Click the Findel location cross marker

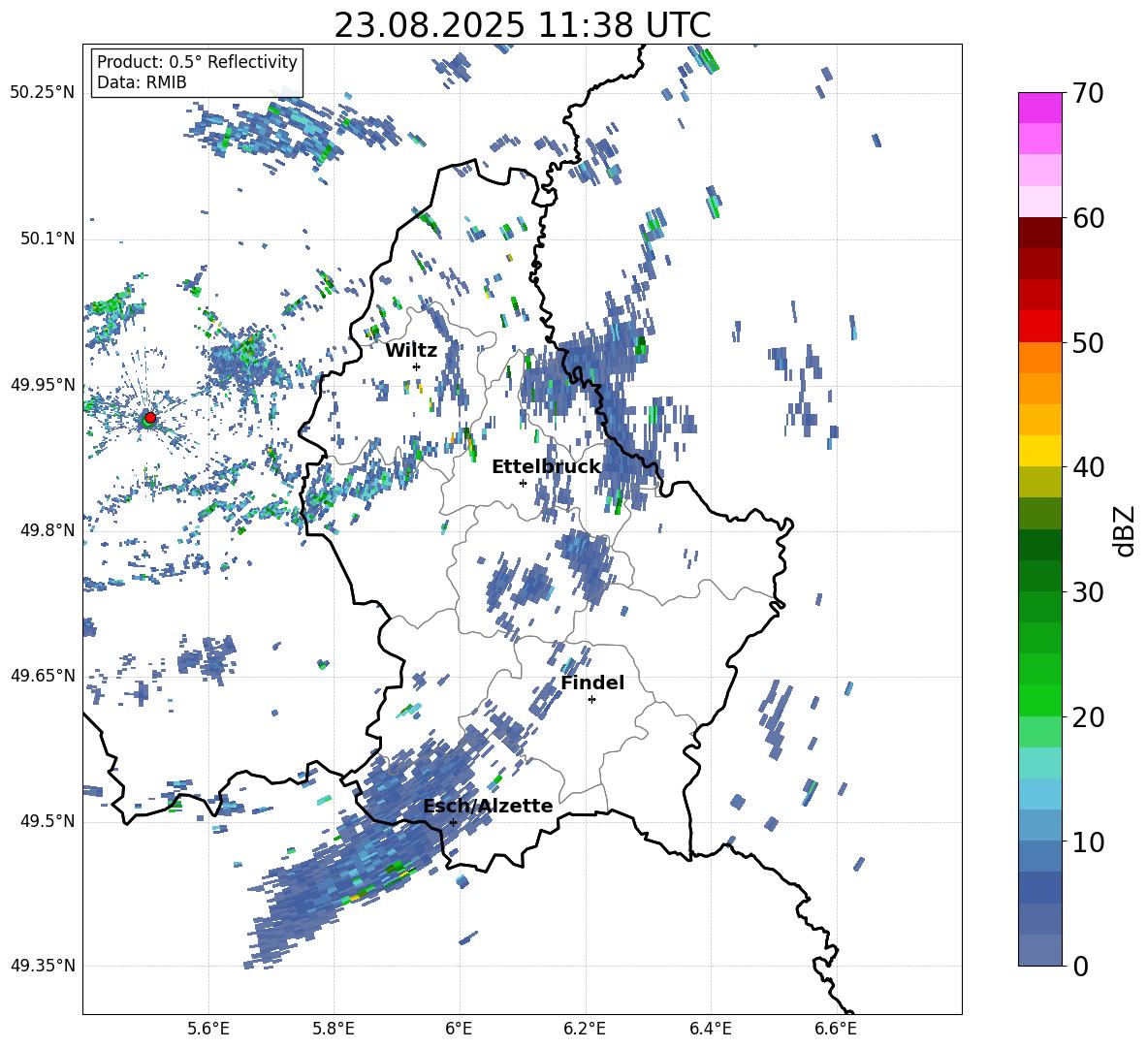(x=591, y=700)
